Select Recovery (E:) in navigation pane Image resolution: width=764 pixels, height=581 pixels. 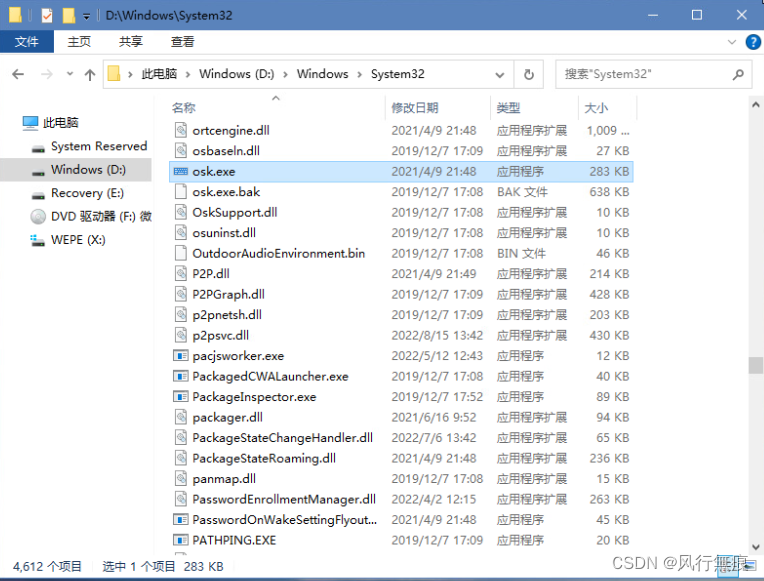[x=87, y=193]
